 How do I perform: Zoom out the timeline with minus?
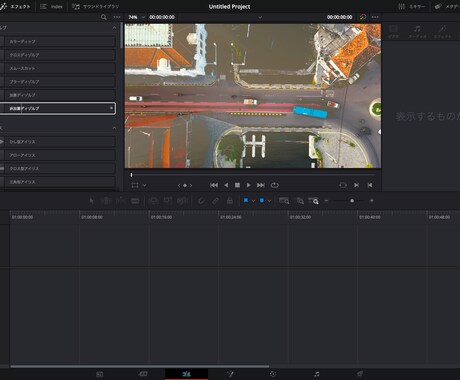pos(326,201)
